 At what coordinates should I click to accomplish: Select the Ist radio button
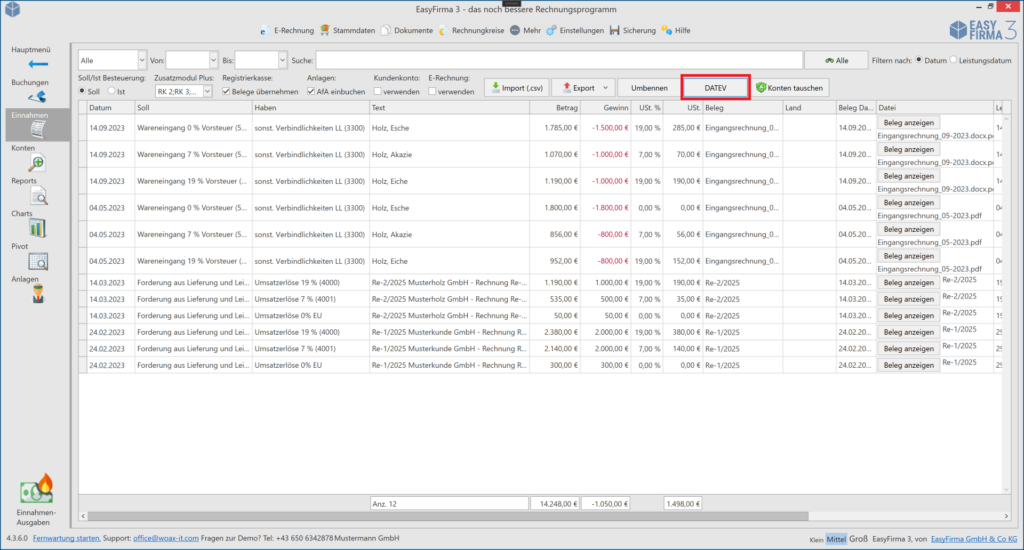pos(111,91)
